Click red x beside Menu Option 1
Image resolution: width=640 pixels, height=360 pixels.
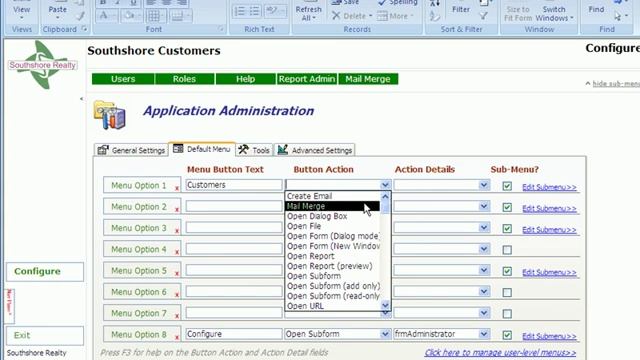click(177, 189)
